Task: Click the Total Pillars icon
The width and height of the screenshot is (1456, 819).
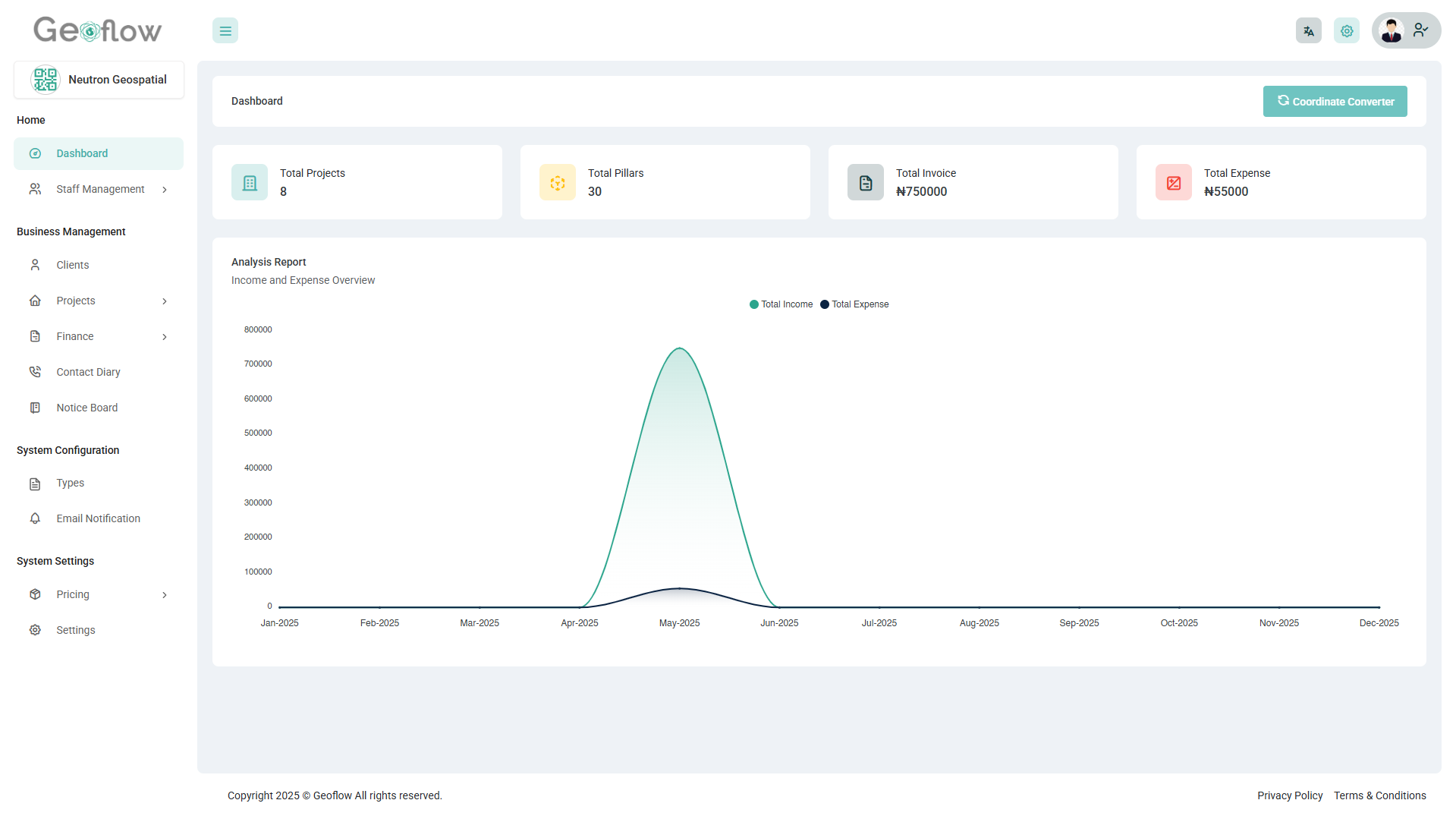Action: pyautogui.click(x=558, y=183)
